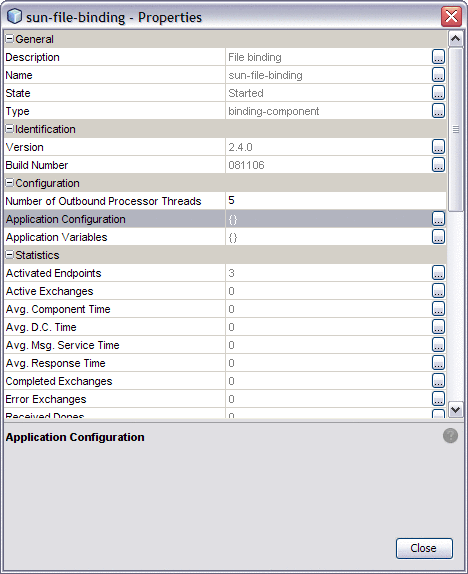Open the Application Configuration editor button
The image size is (468, 574).
pyautogui.click(x=438, y=219)
